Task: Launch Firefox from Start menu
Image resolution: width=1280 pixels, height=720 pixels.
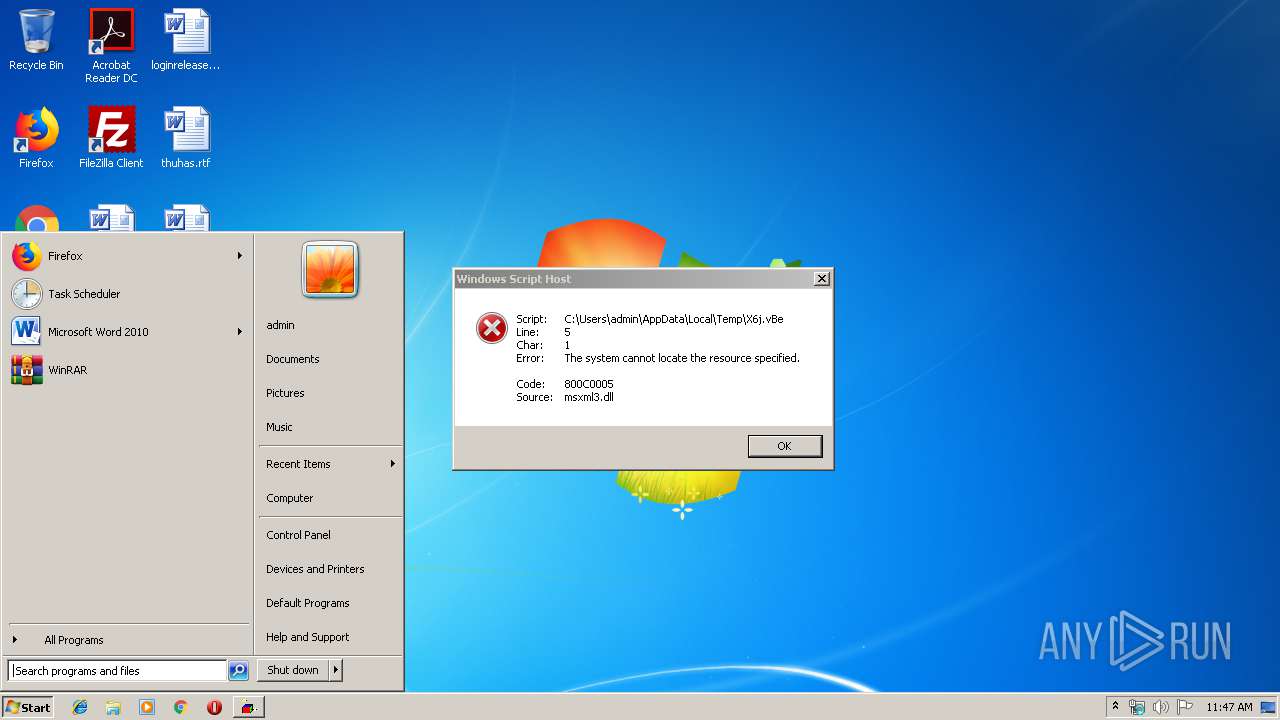Action: coord(126,256)
